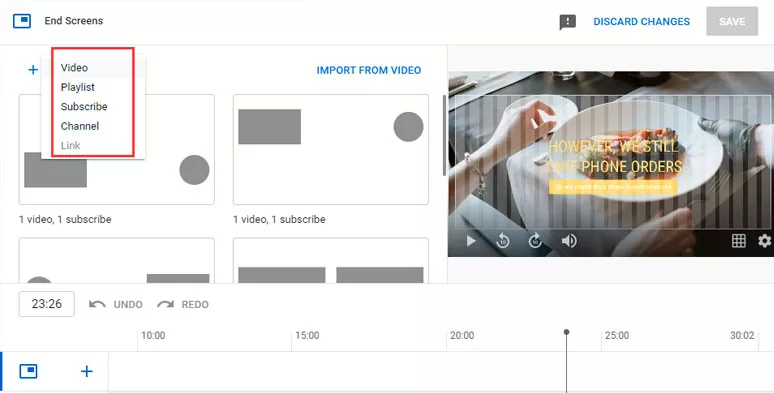The height and width of the screenshot is (393, 774).
Task: Select the right-hand 1 video, 1 subscribe template
Action: (x=331, y=150)
